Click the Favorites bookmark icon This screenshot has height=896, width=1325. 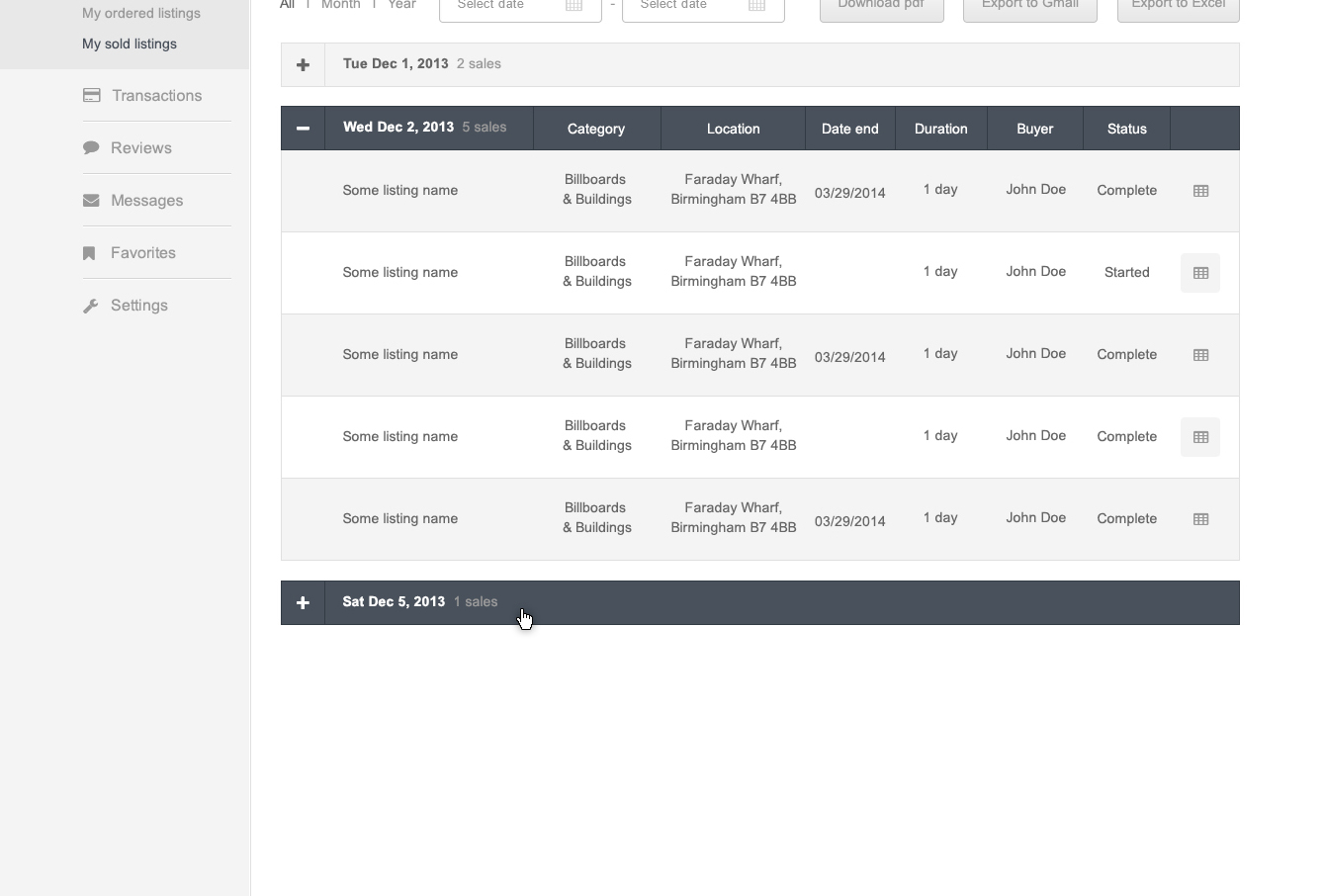[x=89, y=253]
